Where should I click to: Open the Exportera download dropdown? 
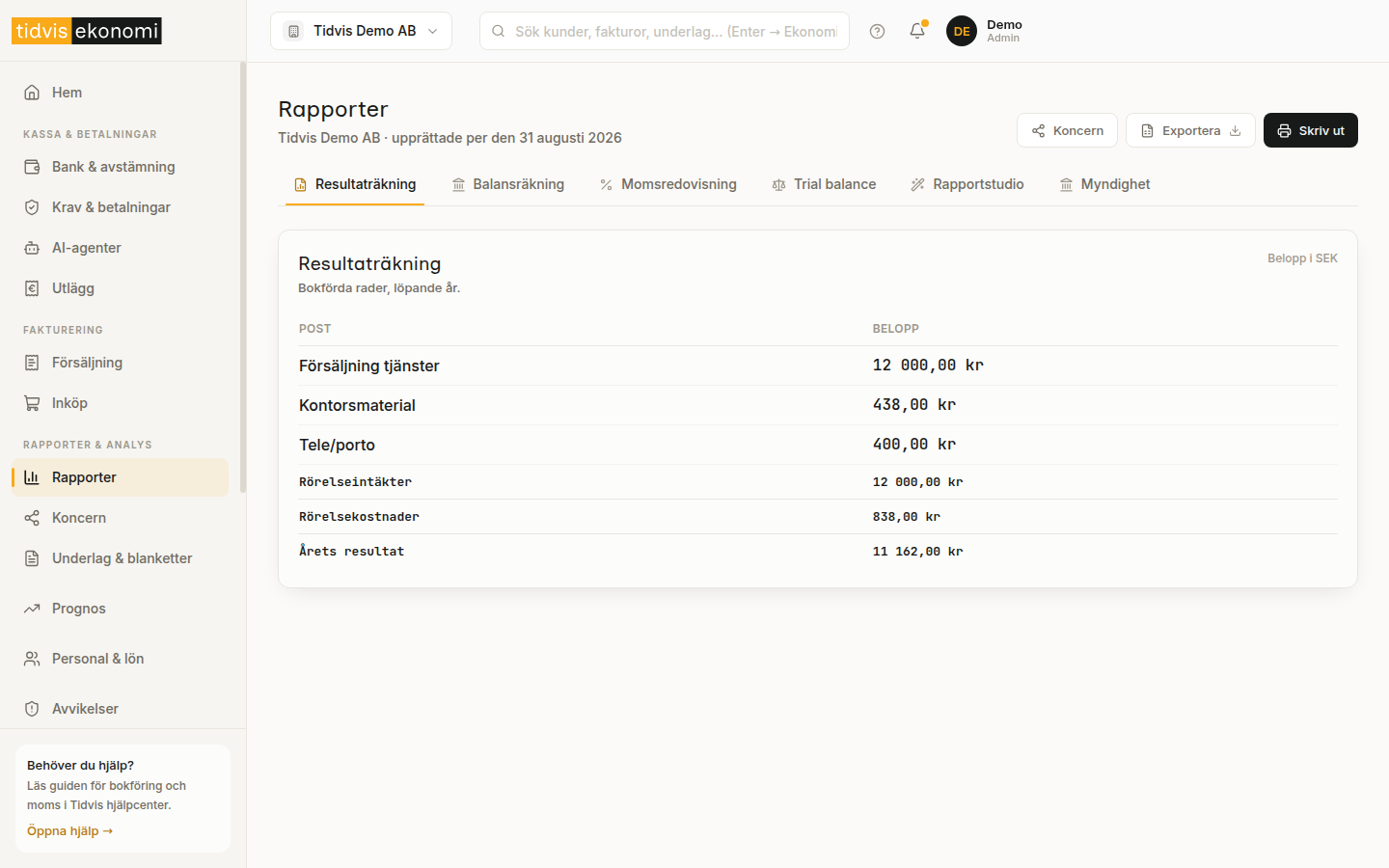tap(1190, 130)
